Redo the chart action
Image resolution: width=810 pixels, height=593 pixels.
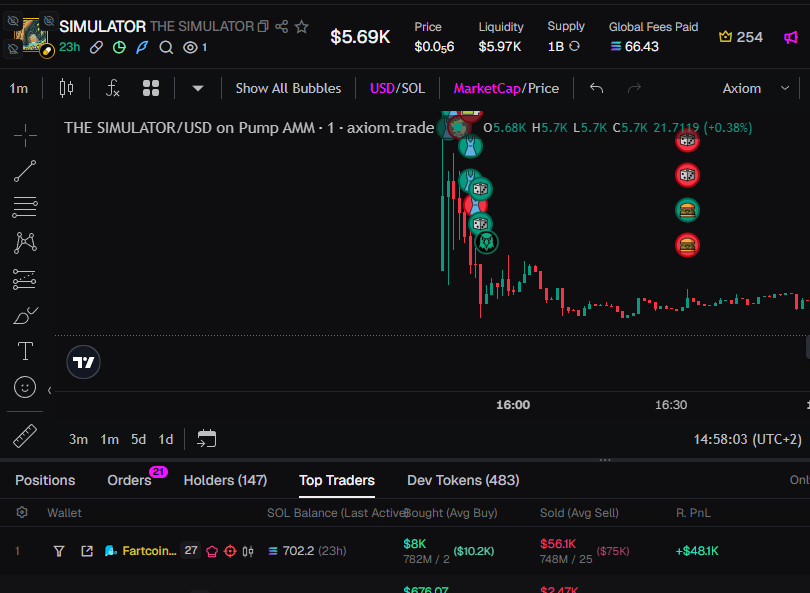[x=634, y=88]
